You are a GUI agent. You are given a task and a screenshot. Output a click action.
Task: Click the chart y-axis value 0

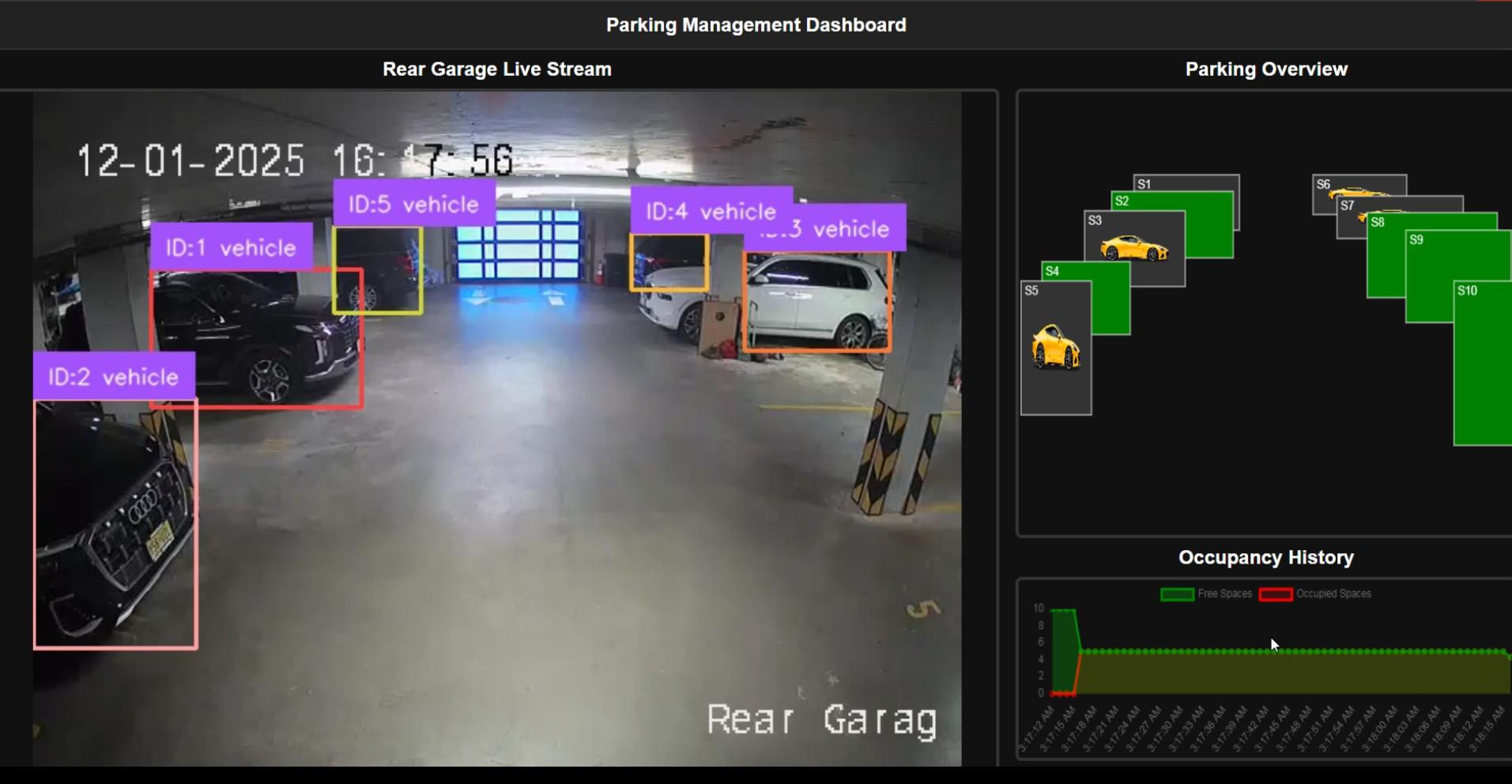pyautogui.click(x=1041, y=693)
